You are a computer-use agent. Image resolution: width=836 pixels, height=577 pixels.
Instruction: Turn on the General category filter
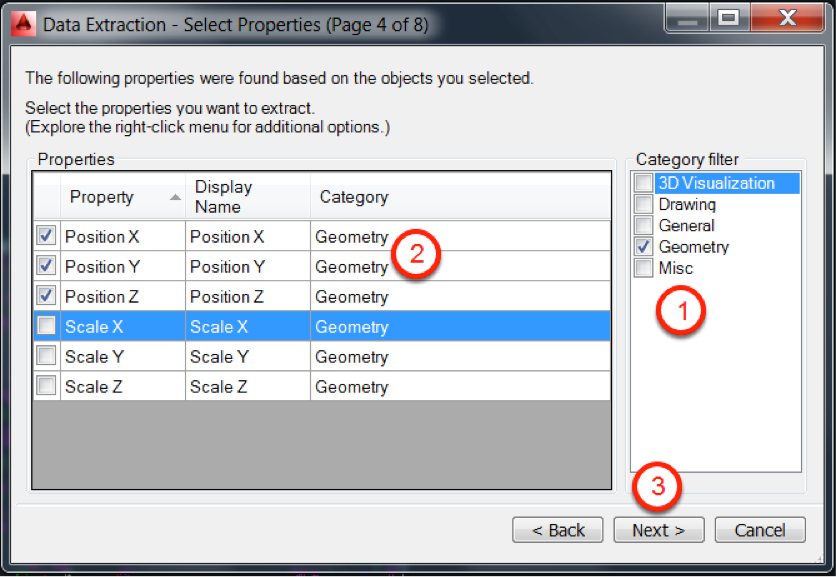(x=644, y=226)
